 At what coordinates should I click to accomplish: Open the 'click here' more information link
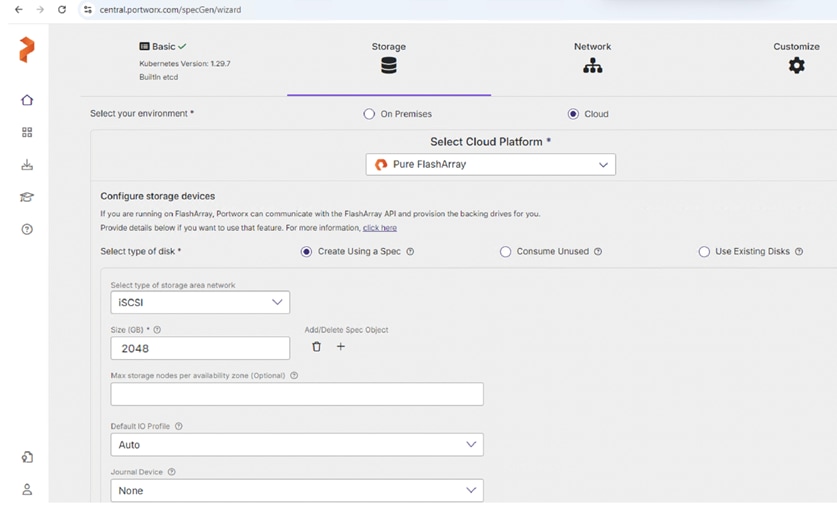(x=380, y=228)
